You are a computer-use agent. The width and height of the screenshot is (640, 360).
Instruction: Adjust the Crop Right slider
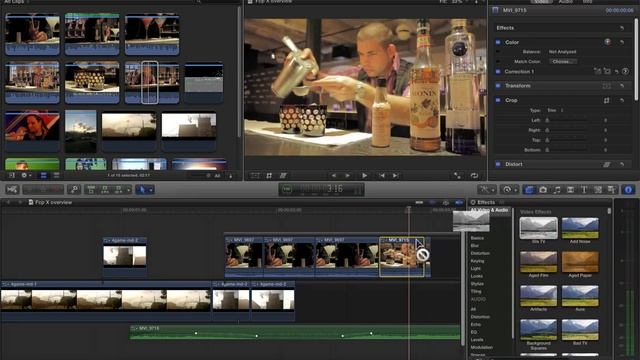[x=567, y=130]
